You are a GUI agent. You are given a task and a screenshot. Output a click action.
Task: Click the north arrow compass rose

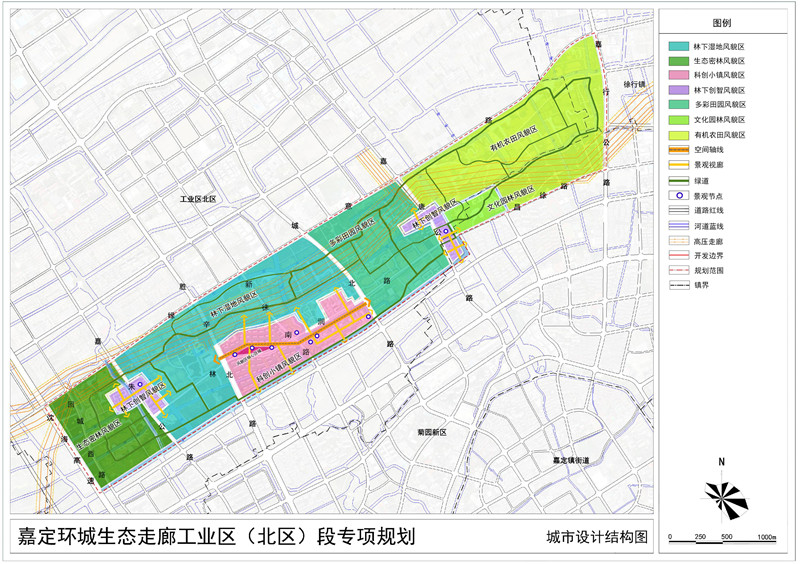click(x=721, y=494)
